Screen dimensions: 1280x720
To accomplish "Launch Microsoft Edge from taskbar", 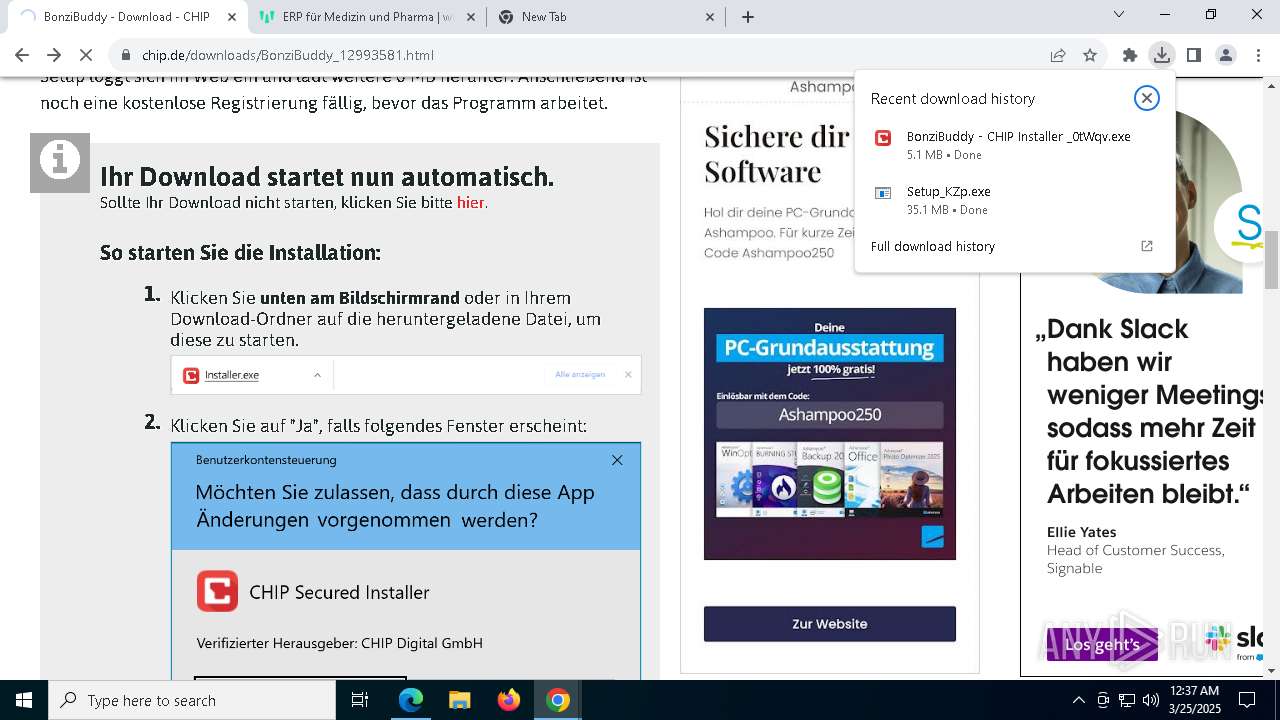I will coord(411,700).
